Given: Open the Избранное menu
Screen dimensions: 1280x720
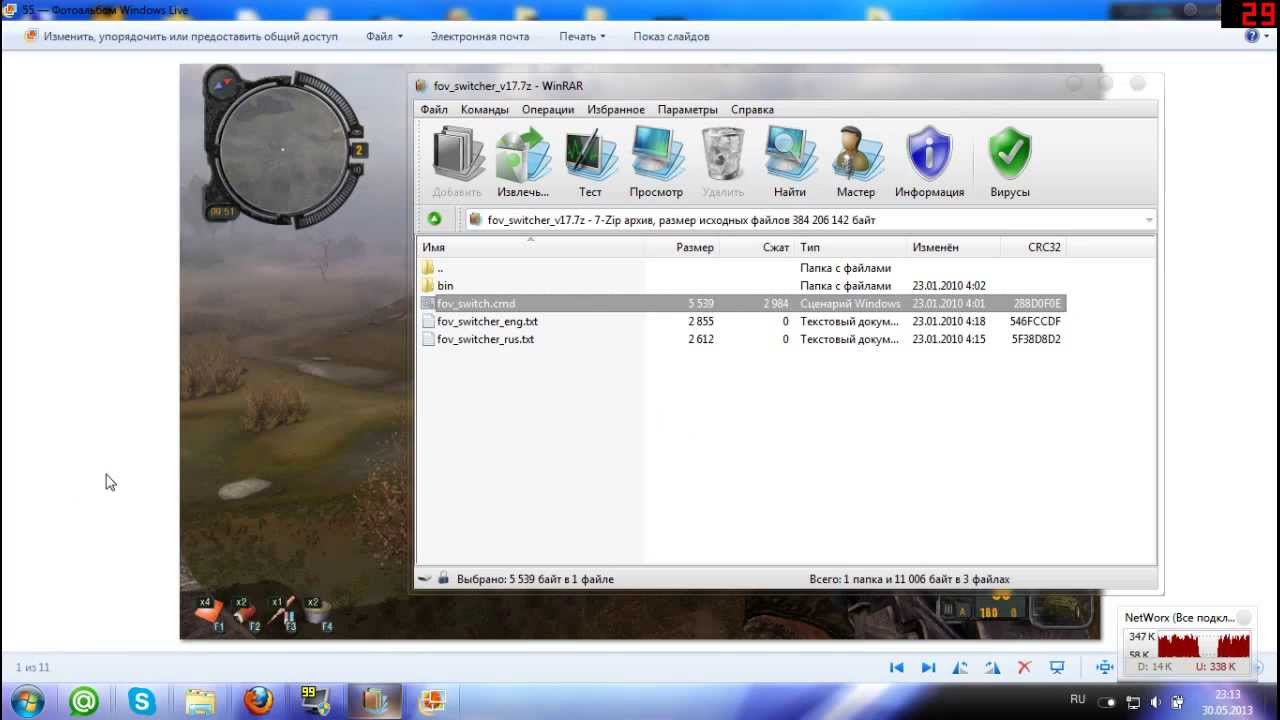Looking at the screenshot, I should (x=616, y=110).
